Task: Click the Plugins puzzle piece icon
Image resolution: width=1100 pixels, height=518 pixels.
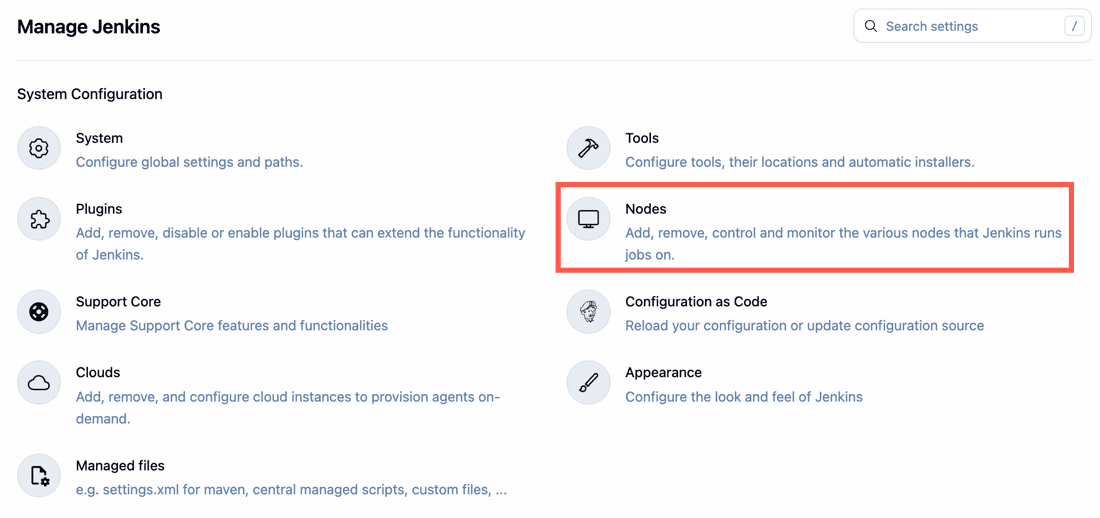Action: point(39,219)
